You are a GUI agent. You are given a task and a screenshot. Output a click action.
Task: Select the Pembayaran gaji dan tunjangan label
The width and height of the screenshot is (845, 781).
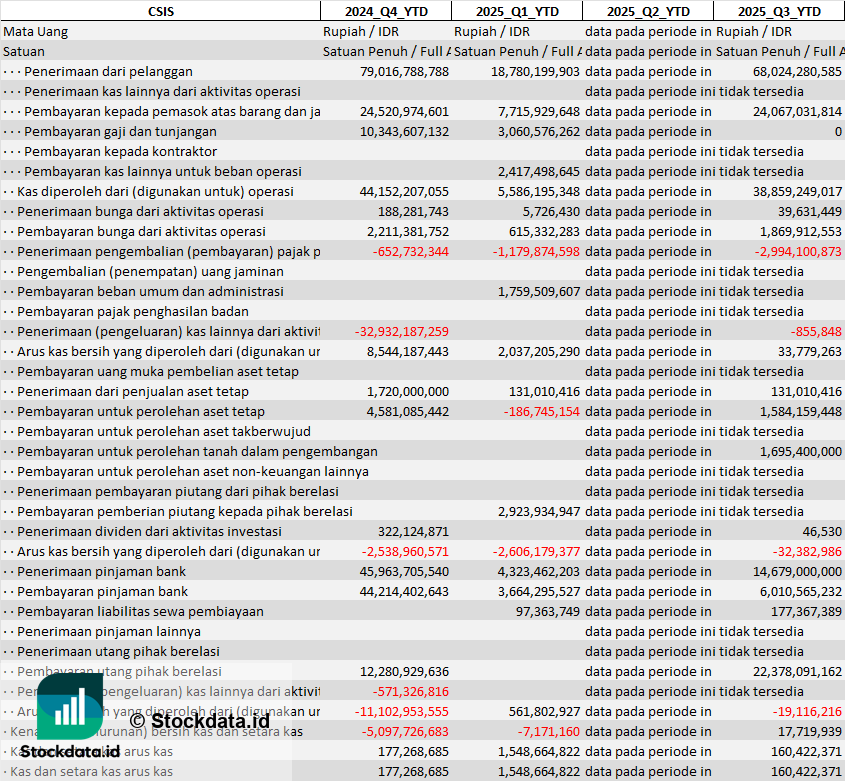pos(120,131)
